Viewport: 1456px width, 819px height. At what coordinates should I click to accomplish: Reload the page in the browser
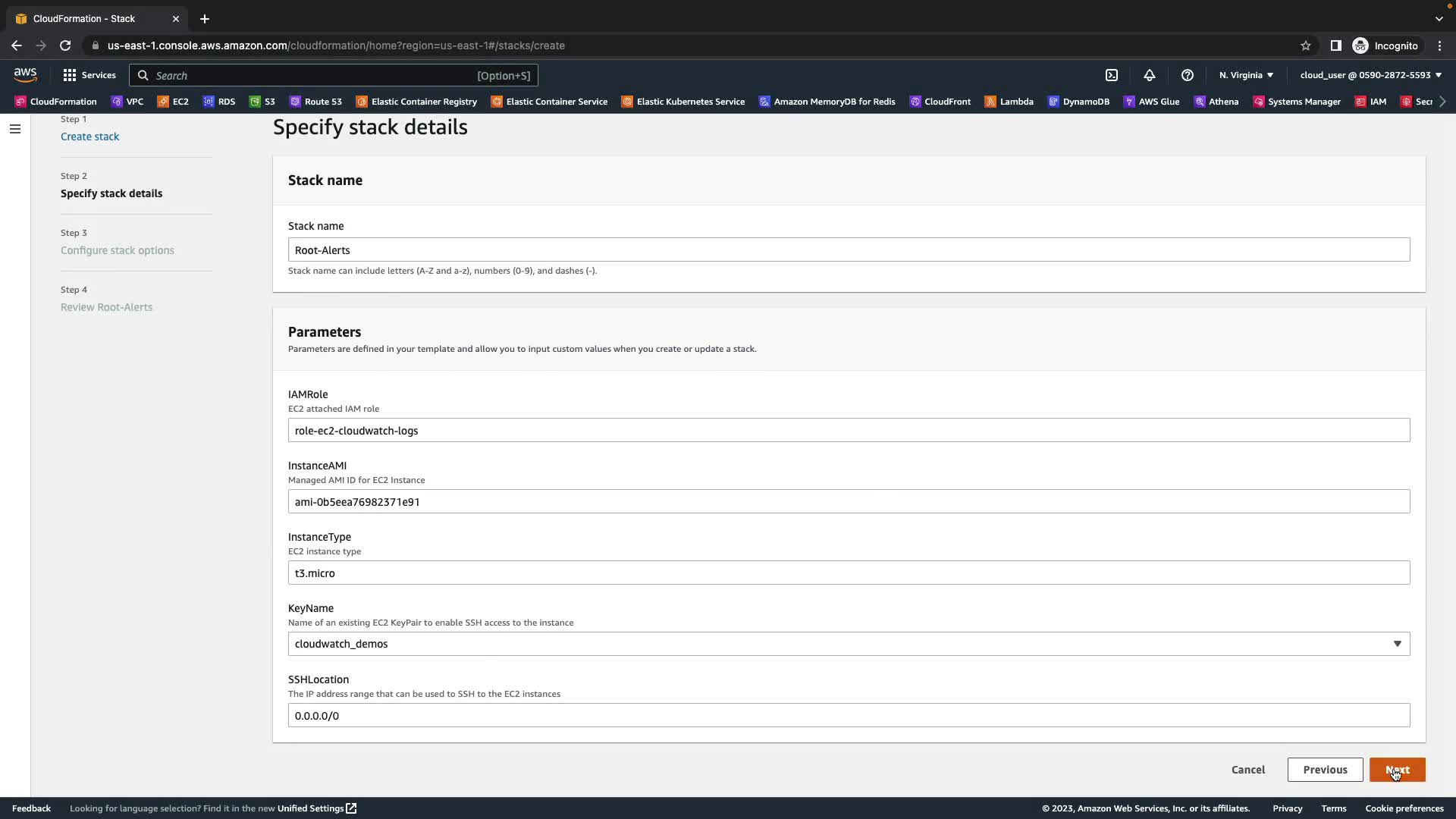(x=65, y=45)
